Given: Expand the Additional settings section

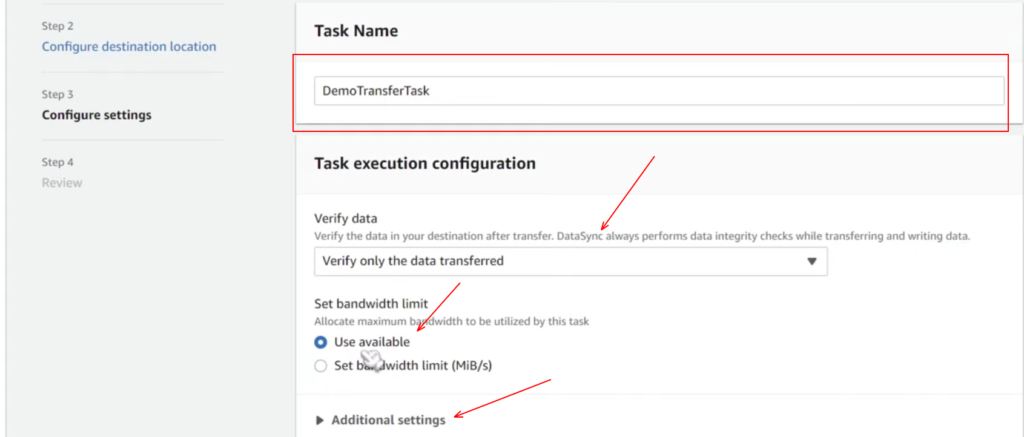Looking at the screenshot, I should 388,421.
